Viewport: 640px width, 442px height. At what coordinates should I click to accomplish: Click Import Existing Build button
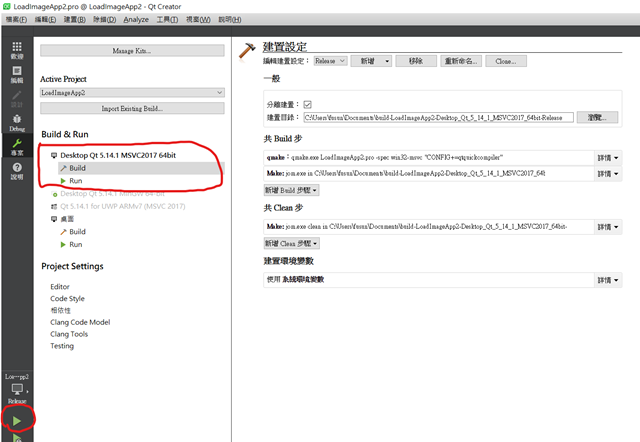pyautogui.click(x=132, y=109)
